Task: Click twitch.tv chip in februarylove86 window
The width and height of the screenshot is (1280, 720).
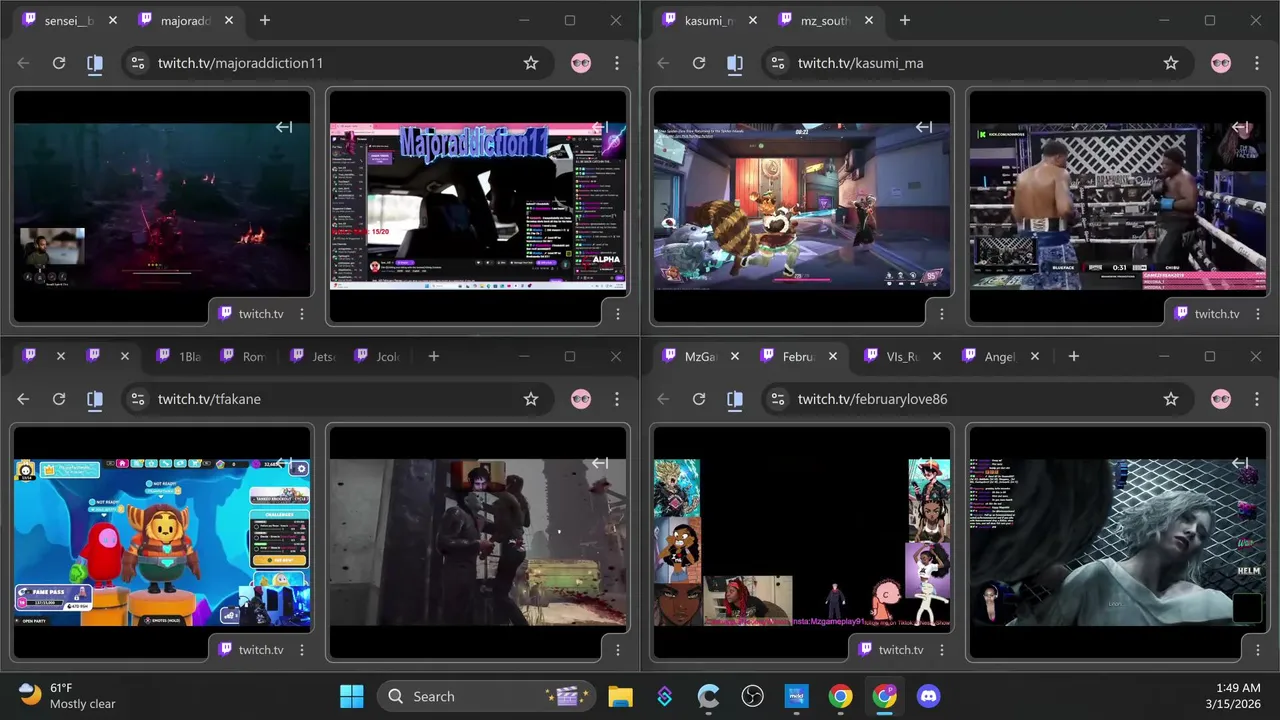Action: coord(890,650)
